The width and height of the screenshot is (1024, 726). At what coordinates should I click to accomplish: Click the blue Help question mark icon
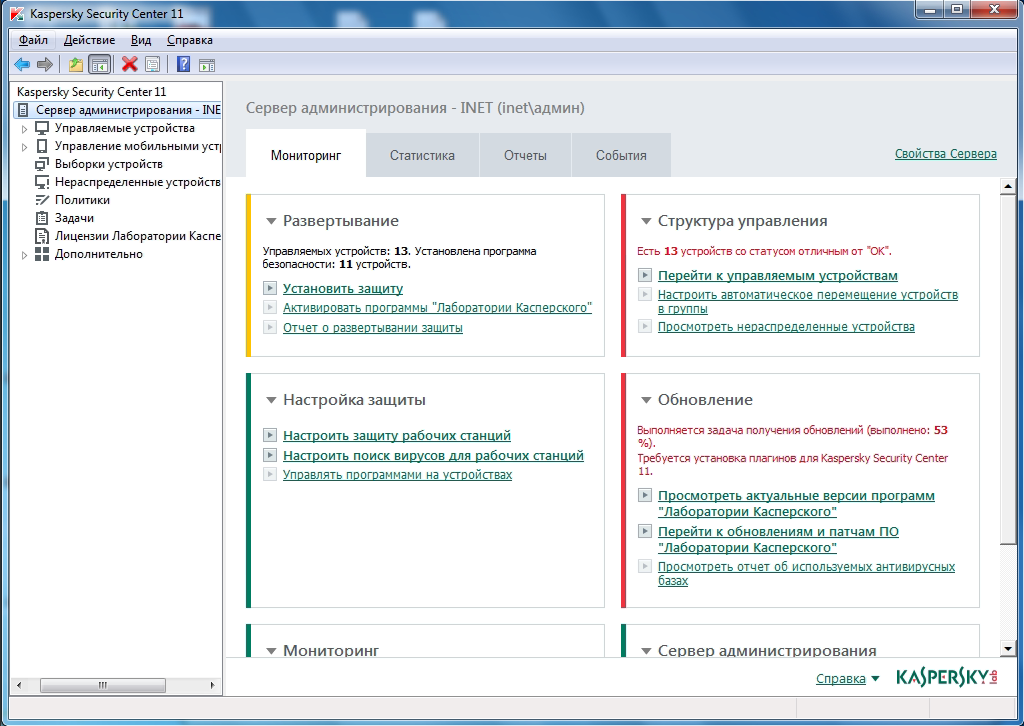(183, 64)
